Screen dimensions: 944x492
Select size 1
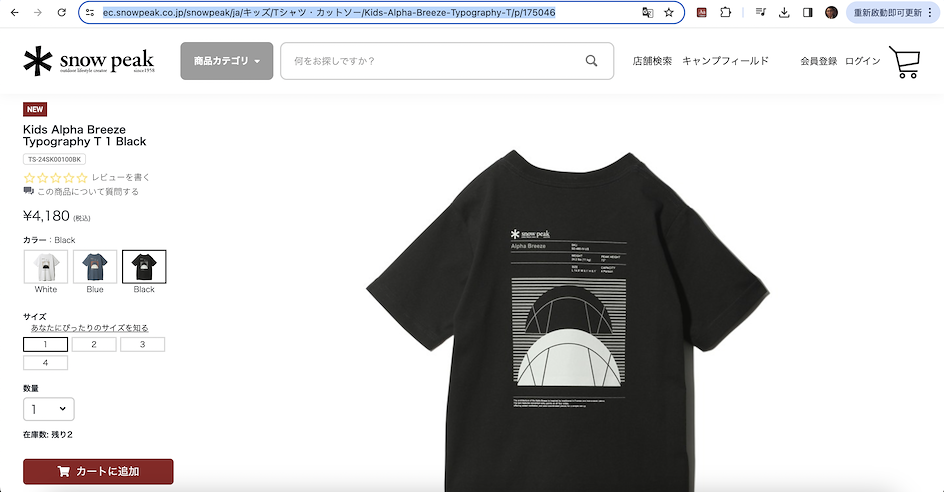tap(45, 344)
